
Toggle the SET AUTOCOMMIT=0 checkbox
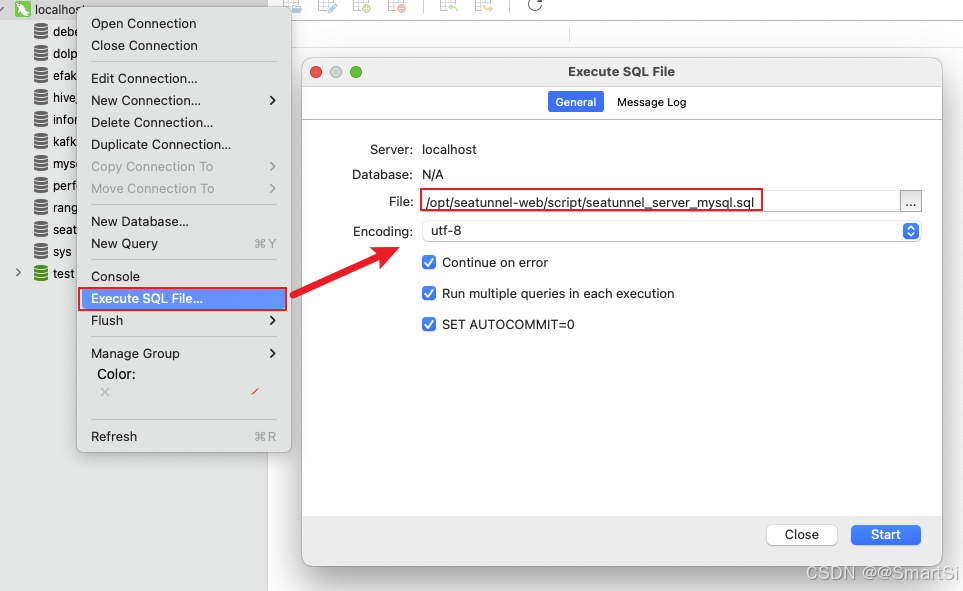pyautogui.click(x=429, y=324)
